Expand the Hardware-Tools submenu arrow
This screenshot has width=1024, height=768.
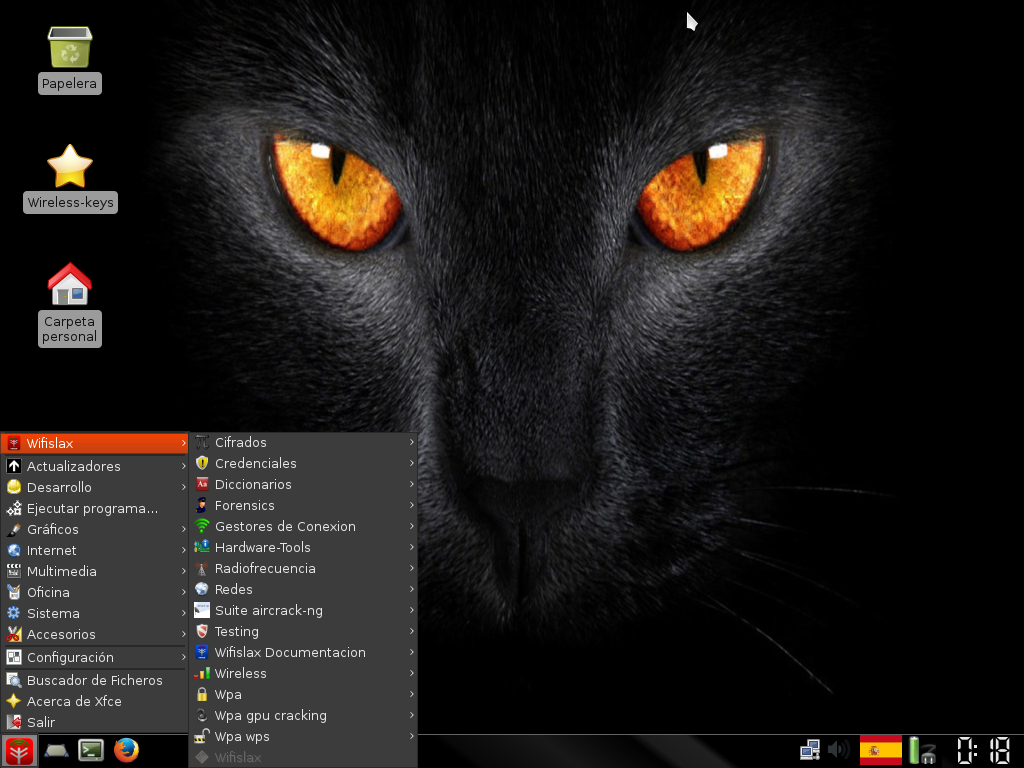click(x=411, y=547)
